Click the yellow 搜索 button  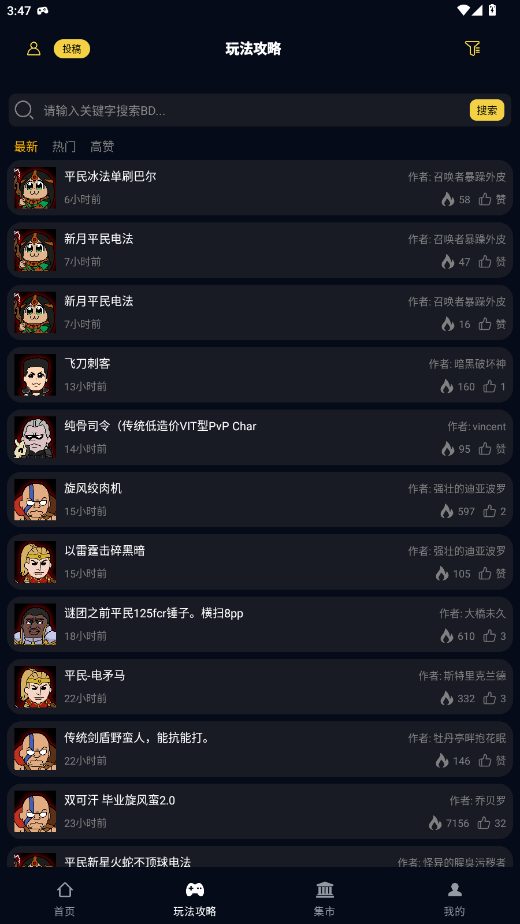487,110
